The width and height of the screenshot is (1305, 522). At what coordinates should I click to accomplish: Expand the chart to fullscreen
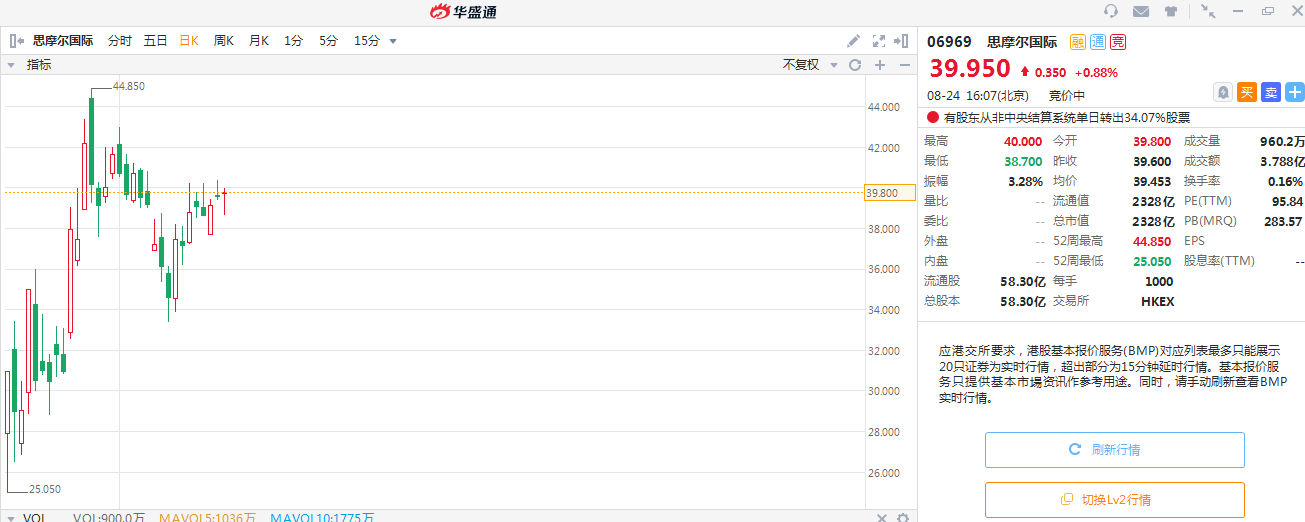[x=879, y=41]
